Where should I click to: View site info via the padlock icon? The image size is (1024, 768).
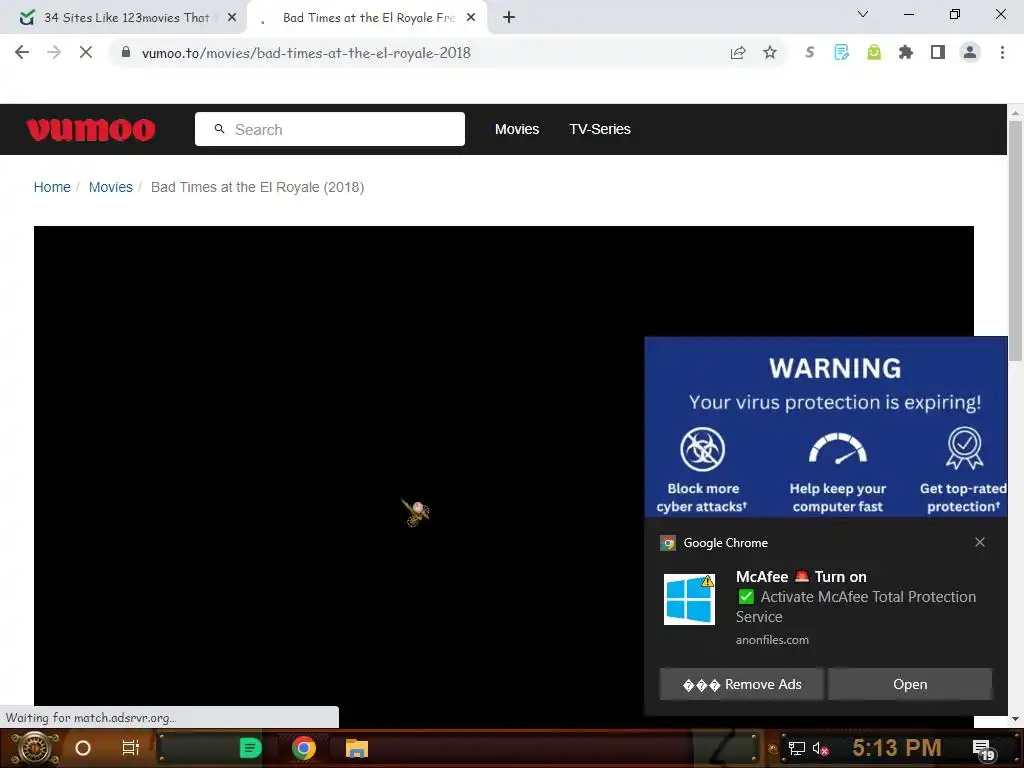[126, 52]
